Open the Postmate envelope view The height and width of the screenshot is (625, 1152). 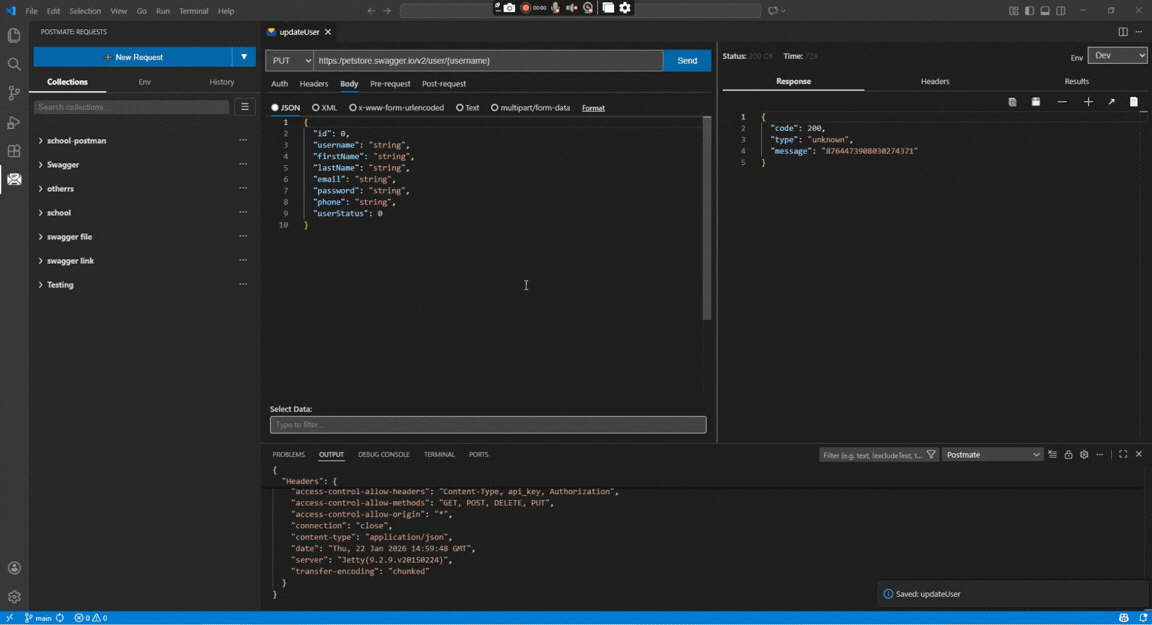coord(14,179)
